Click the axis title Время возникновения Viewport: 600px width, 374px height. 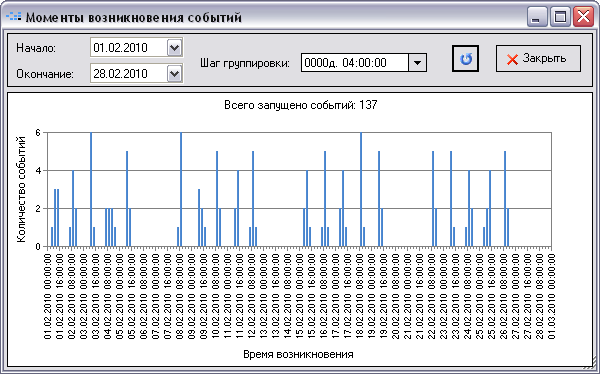click(298, 354)
